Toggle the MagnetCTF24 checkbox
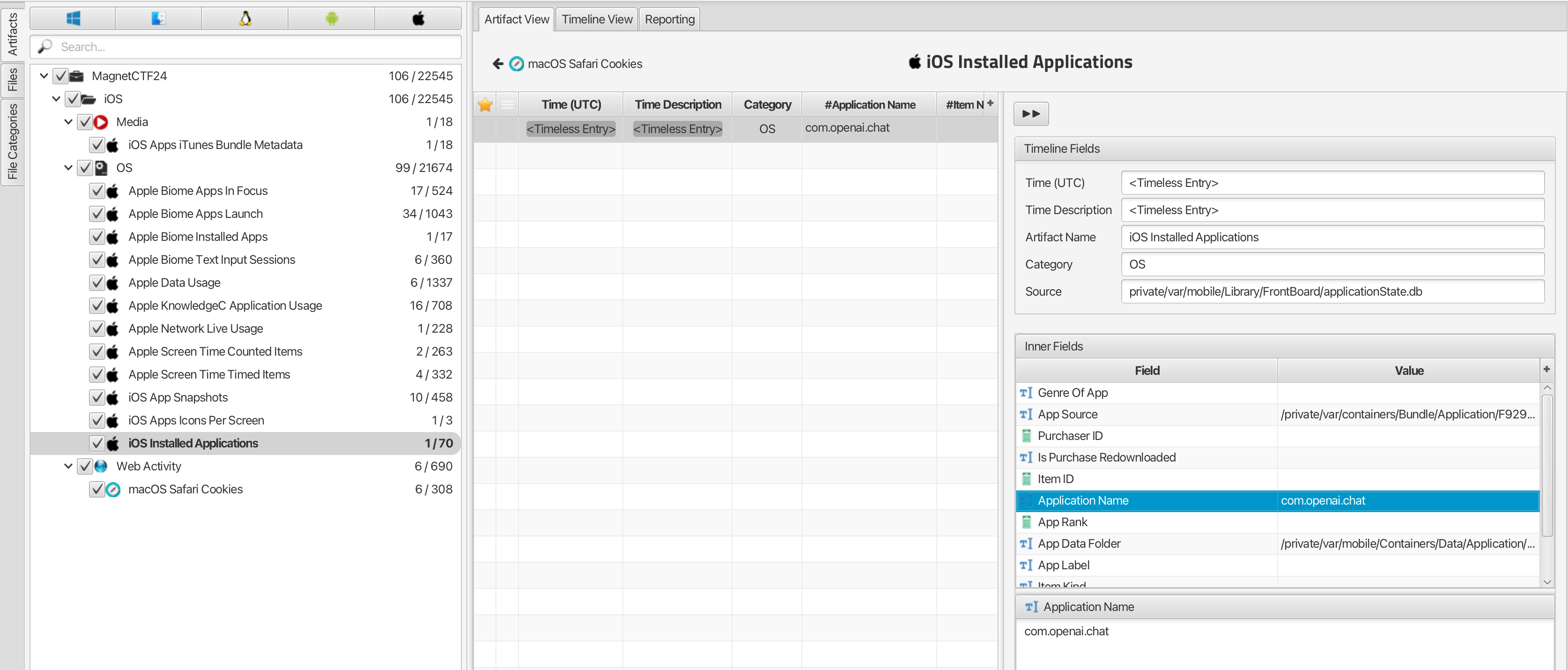This screenshot has height=670, width=1568. point(60,76)
